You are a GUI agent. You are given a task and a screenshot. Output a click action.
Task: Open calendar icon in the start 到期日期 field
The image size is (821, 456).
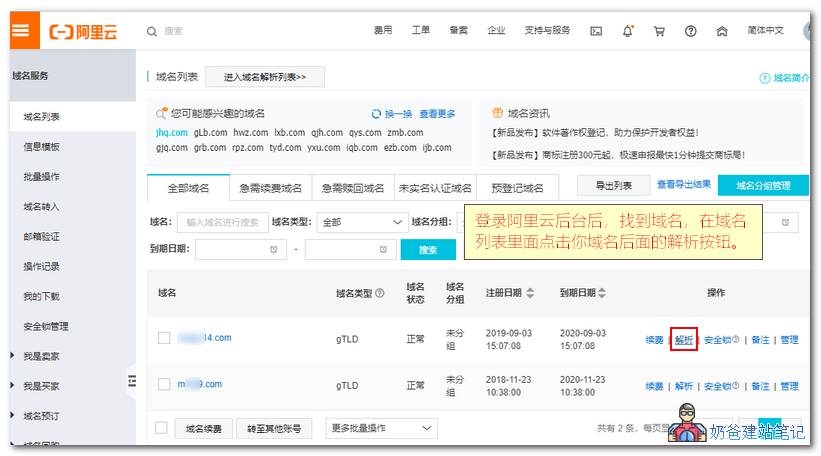click(x=273, y=250)
